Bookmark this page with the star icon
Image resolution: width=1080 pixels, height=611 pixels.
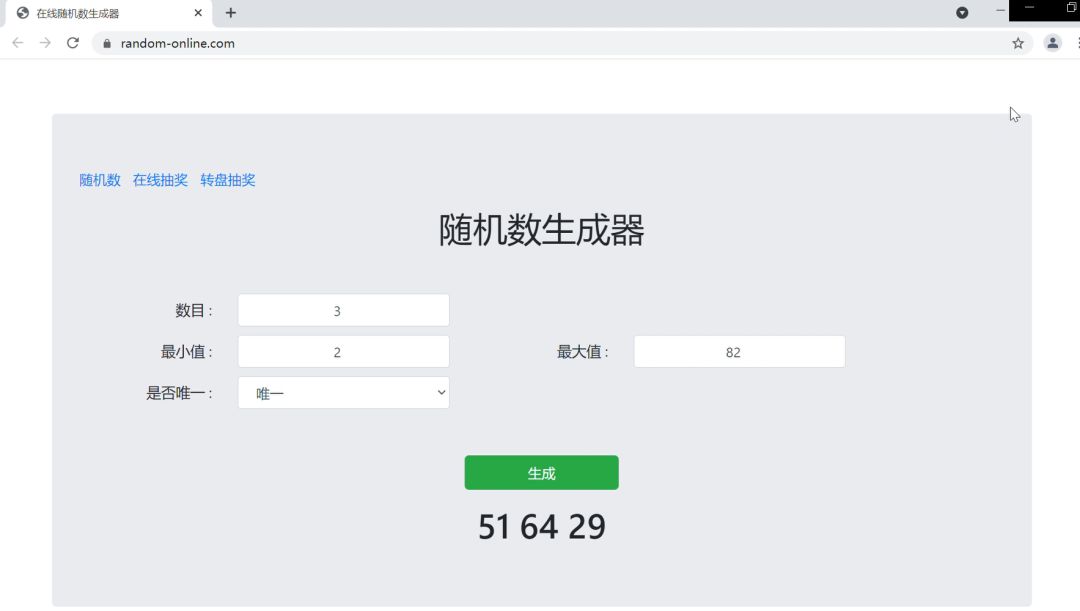pyautogui.click(x=1018, y=43)
